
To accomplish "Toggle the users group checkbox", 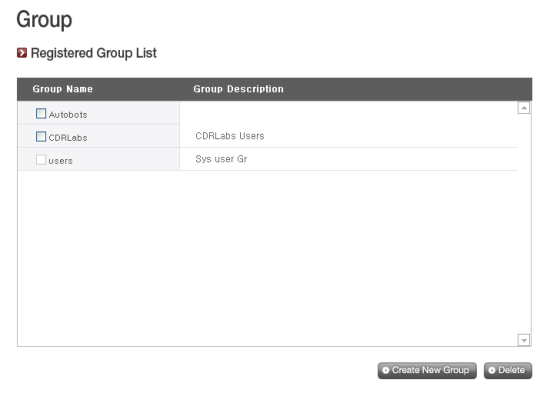I will tap(41, 160).
